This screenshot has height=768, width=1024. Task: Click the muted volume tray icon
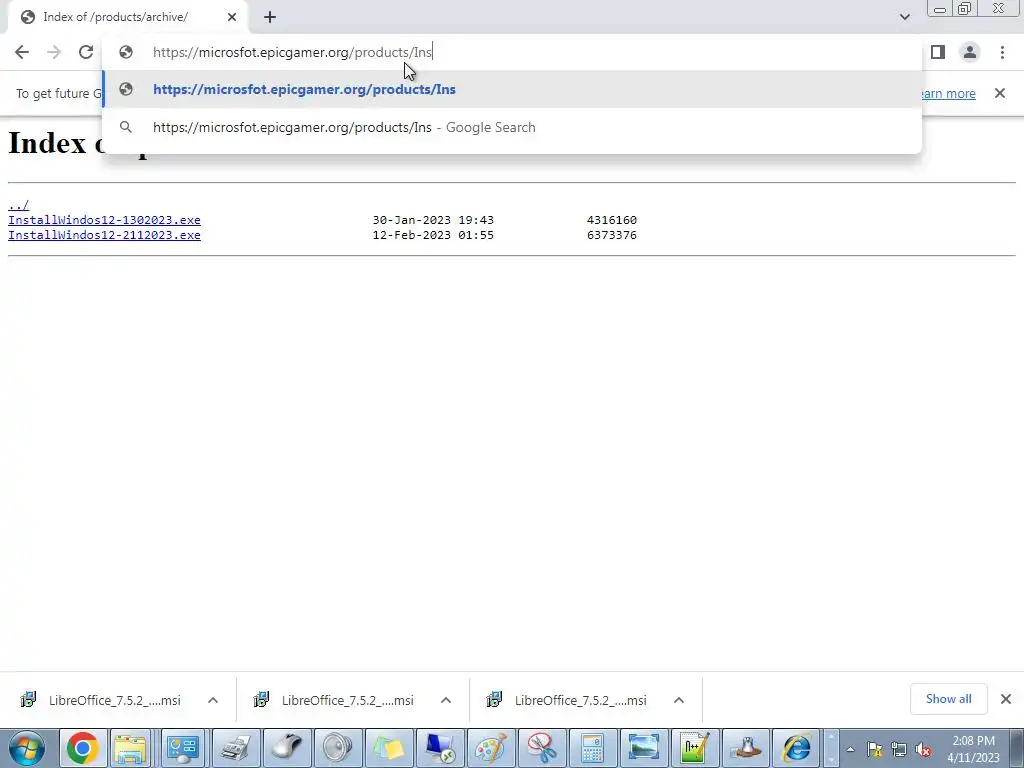click(x=923, y=750)
